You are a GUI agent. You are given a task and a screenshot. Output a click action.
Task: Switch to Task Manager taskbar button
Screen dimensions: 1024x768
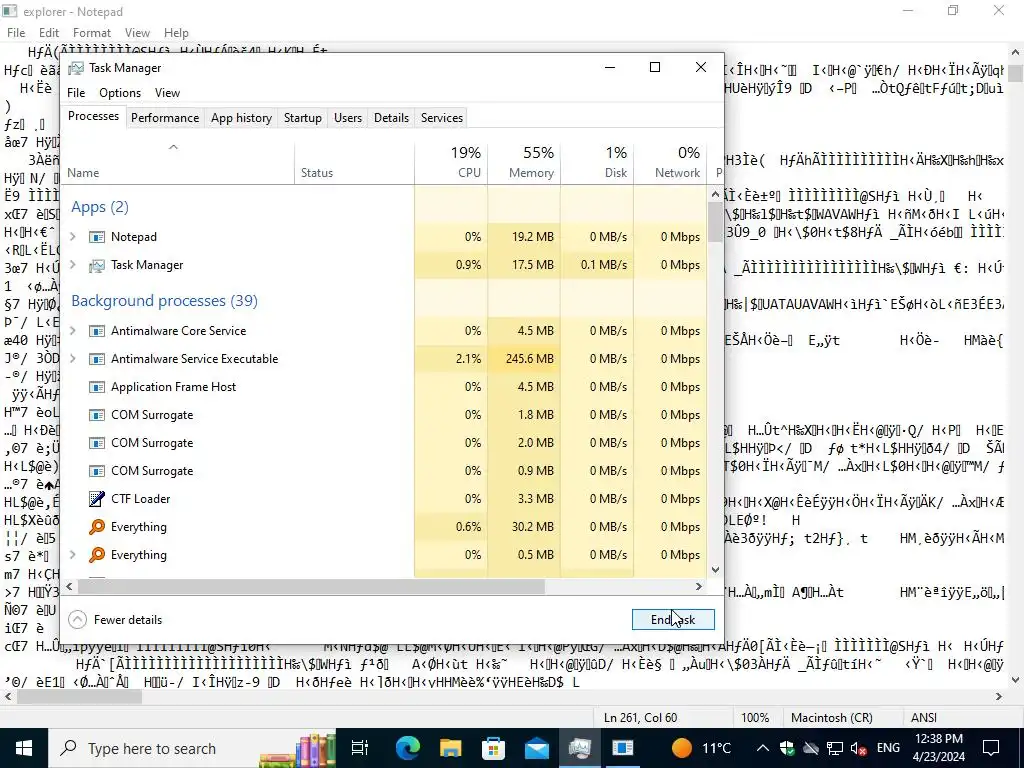580,748
